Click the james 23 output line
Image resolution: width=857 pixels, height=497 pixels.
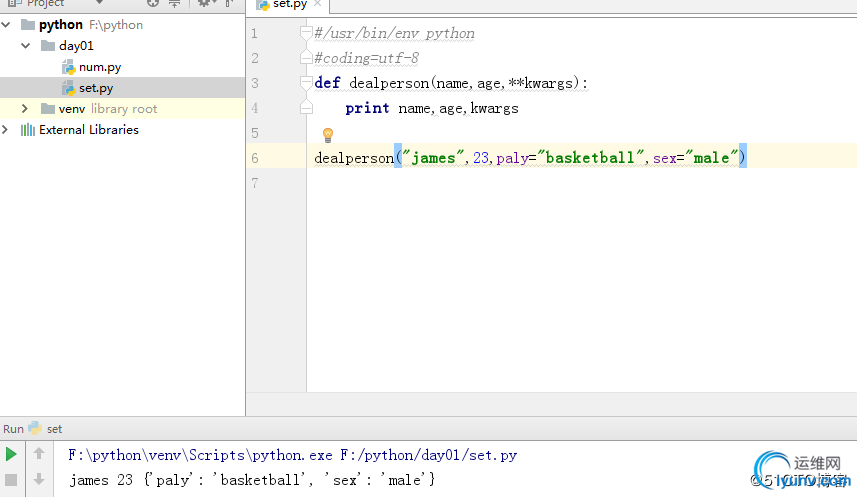pyautogui.click(x=252, y=480)
